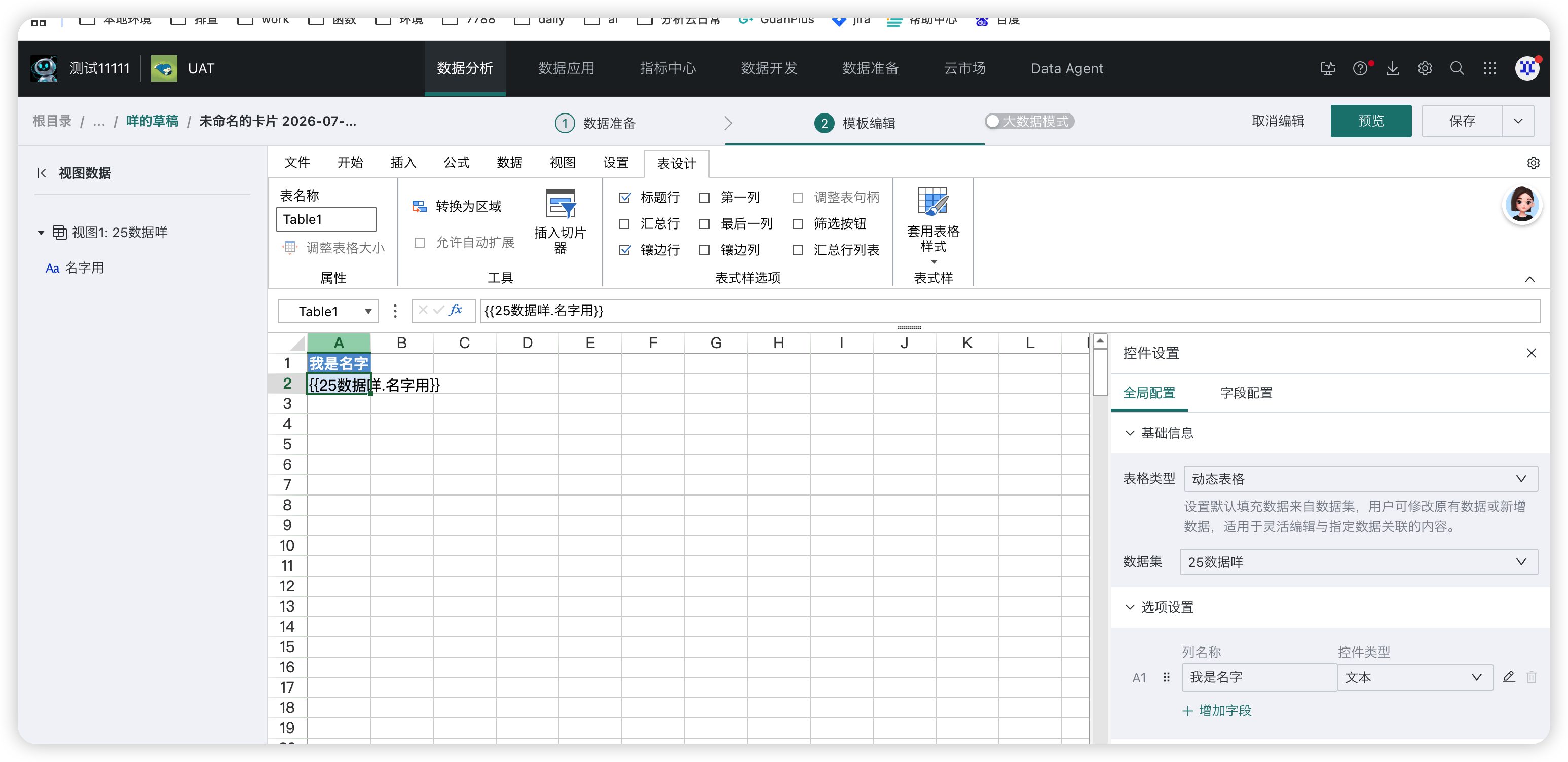The height and width of the screenshot is (762, 1568).
Task: Toggle the 大数据模式 switch
Action: [1029, 121]
